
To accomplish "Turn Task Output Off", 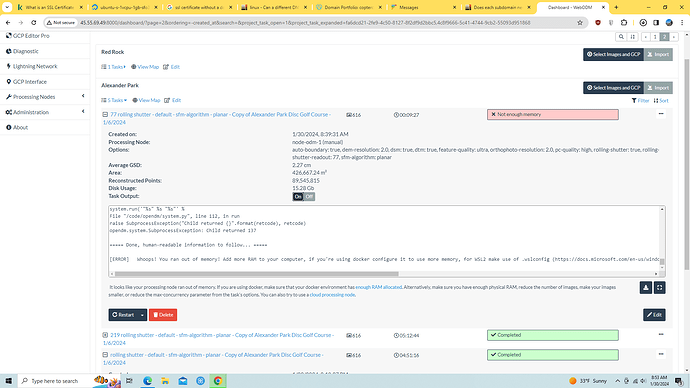I will tap(309, 197).
